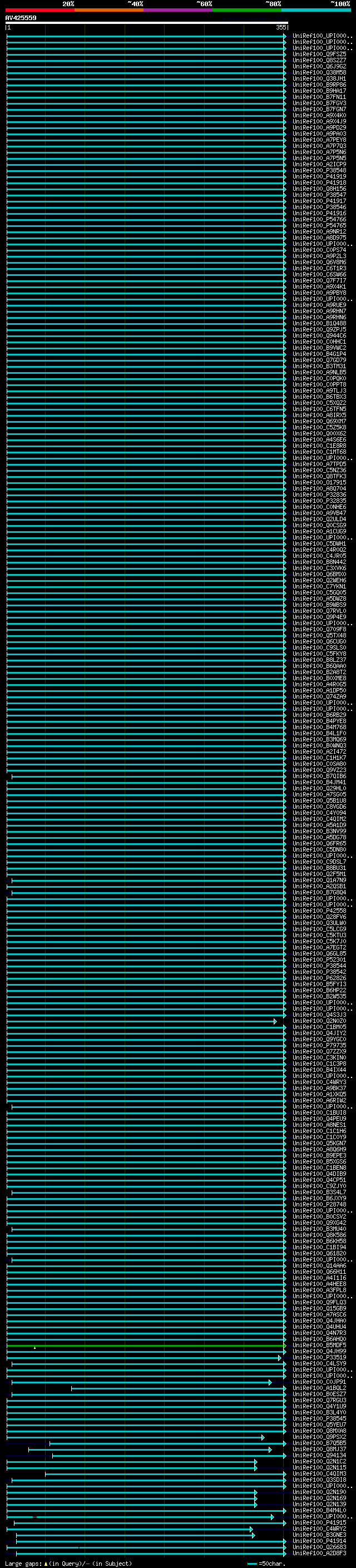The width and height of the screenshot is (356, 1568).
Task: Select the UniRef100_Q8S2Z7 hit label
Action: [319, 60]
